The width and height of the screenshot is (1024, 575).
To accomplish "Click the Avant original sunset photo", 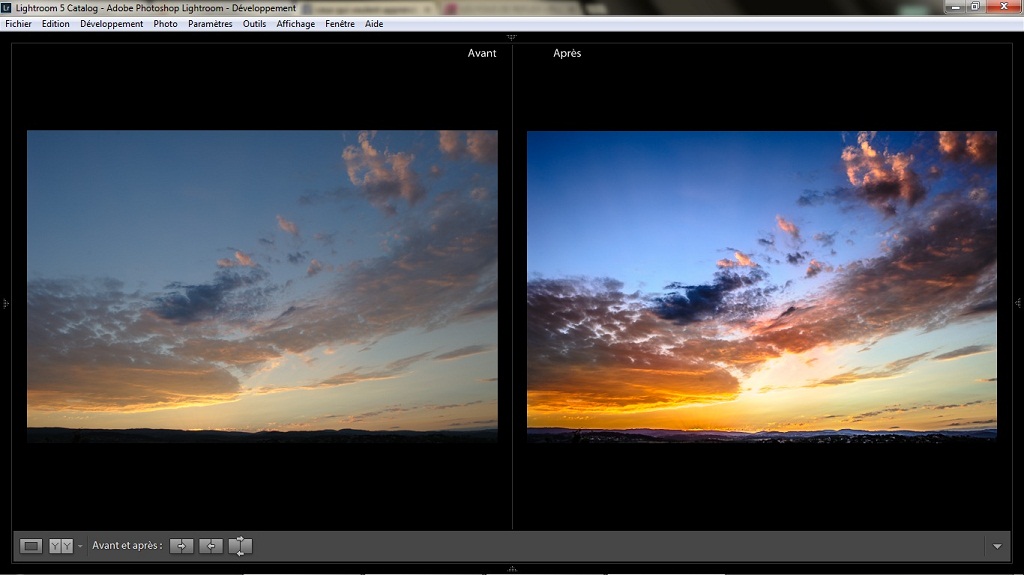I will pos(262,286).
